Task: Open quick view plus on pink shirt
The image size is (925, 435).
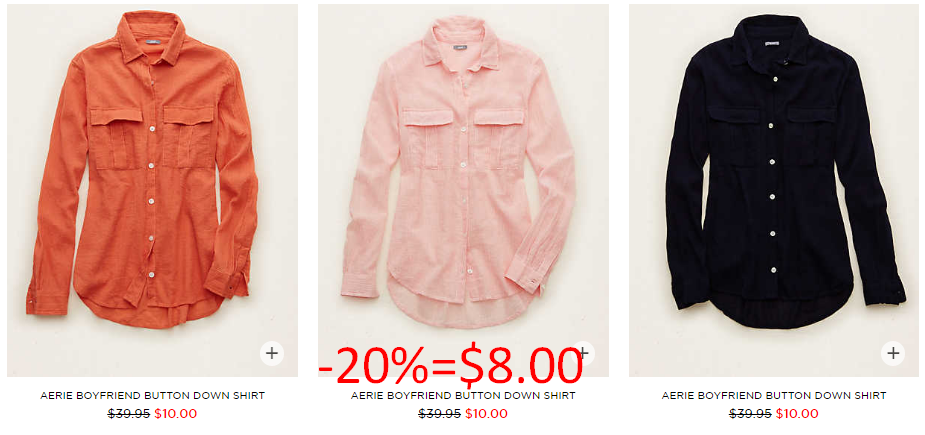Action: [x=583, y=354]
